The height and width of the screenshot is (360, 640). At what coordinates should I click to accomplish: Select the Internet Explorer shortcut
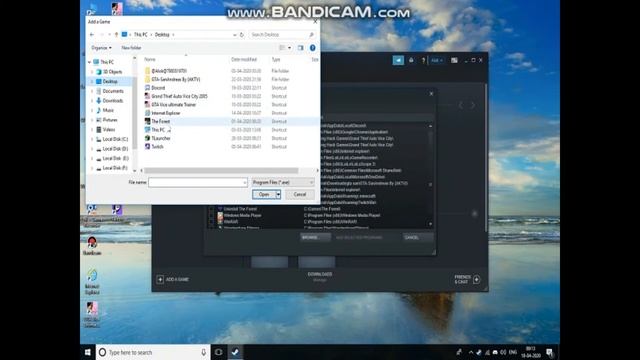166,113
